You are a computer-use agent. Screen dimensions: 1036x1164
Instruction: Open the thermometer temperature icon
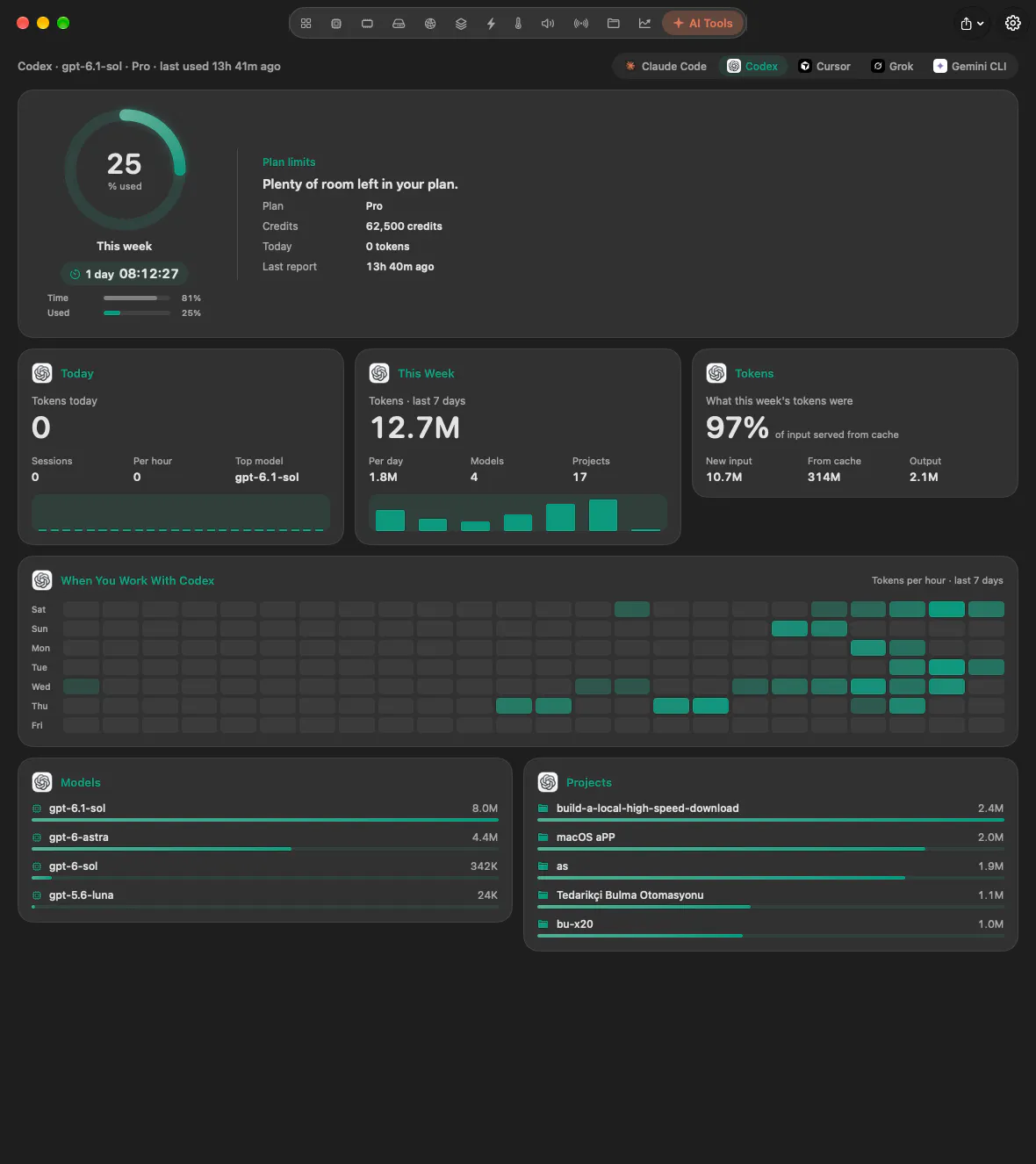point(518,24)
